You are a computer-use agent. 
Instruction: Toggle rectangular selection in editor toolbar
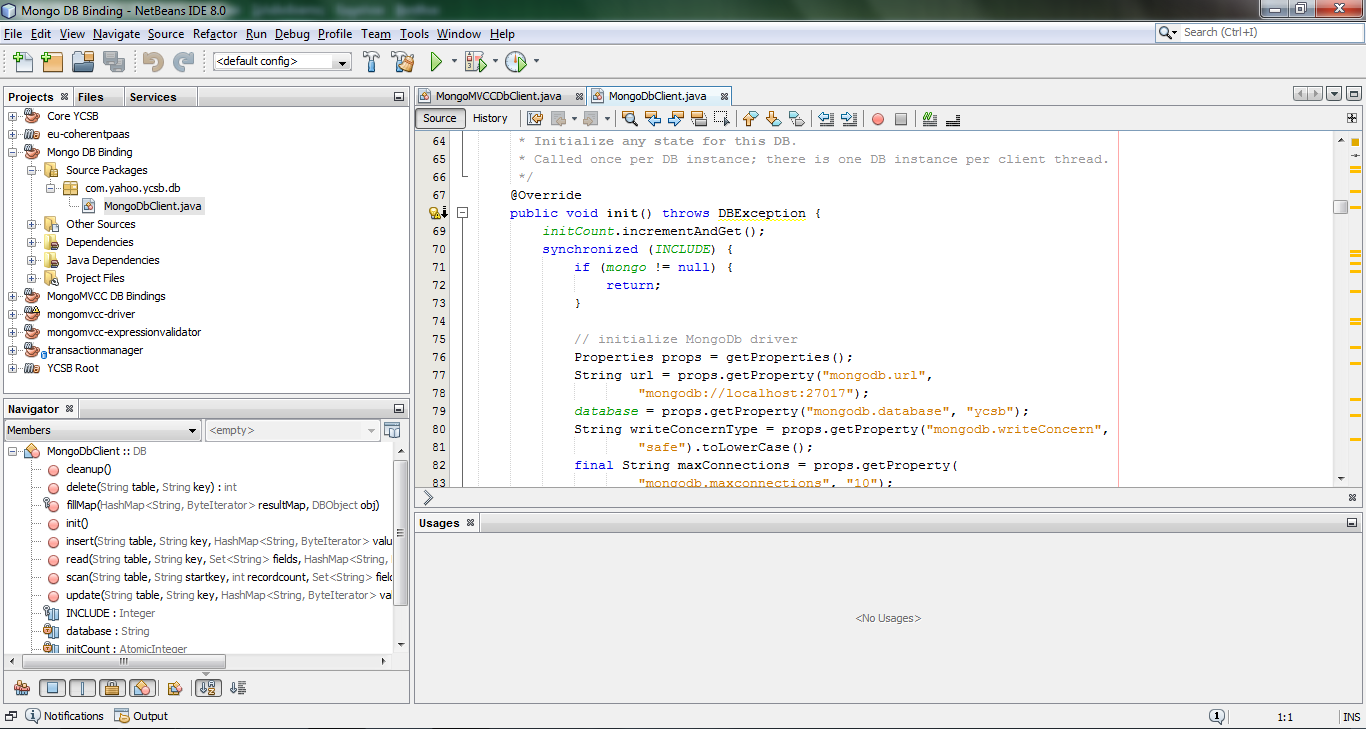[x=722, y=119]
